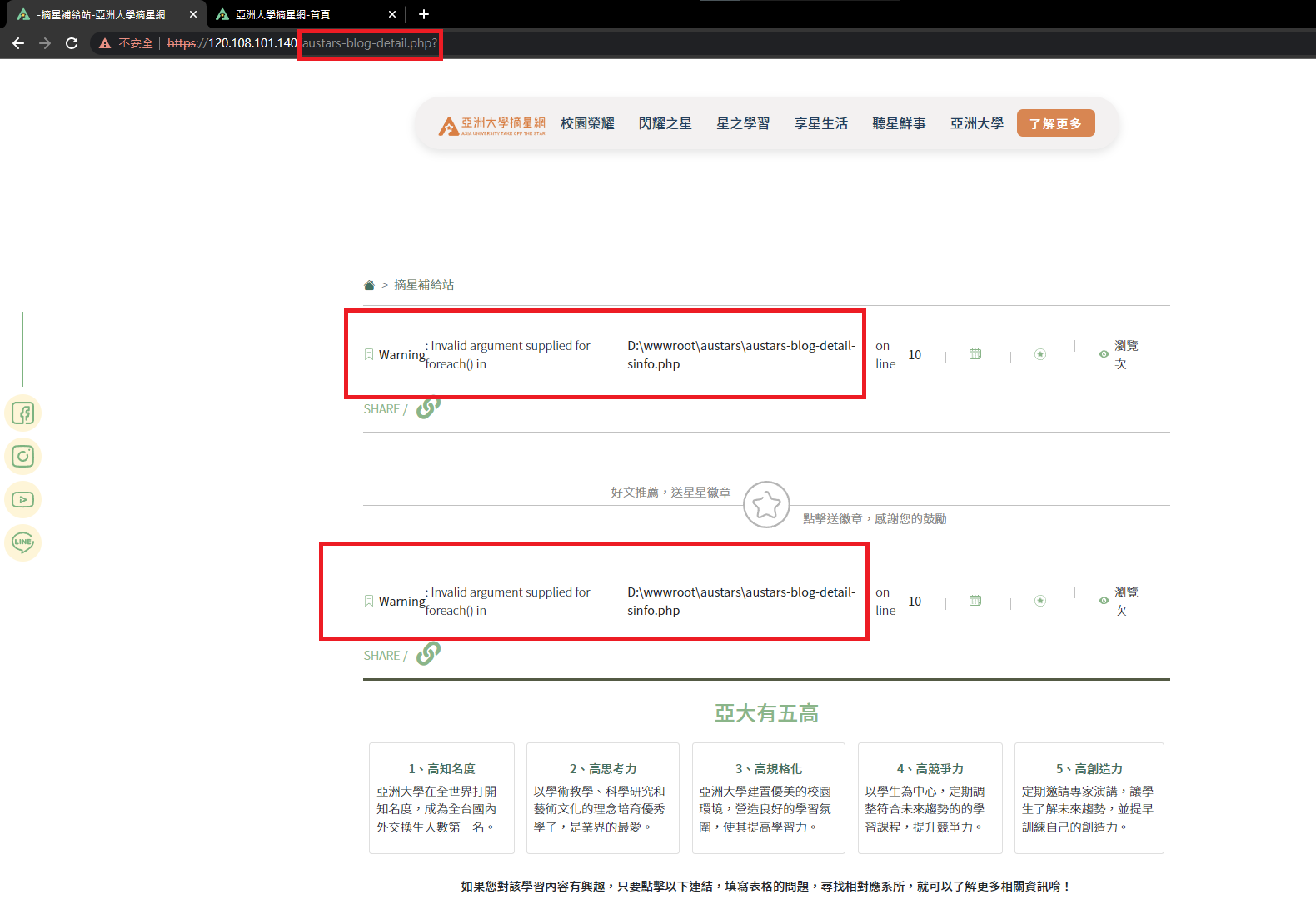Go back with browser back arrow
1316x900 pixels.
[18, 43]
